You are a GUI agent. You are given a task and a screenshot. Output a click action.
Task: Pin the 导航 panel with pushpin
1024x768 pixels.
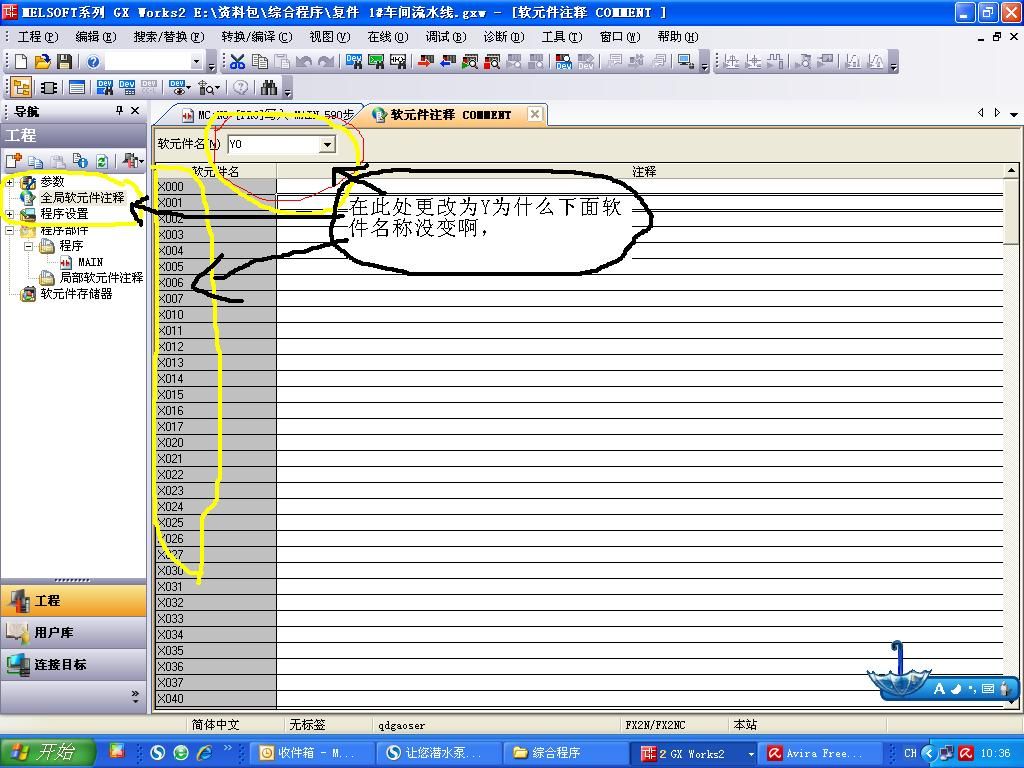click(x=119, y=110)
